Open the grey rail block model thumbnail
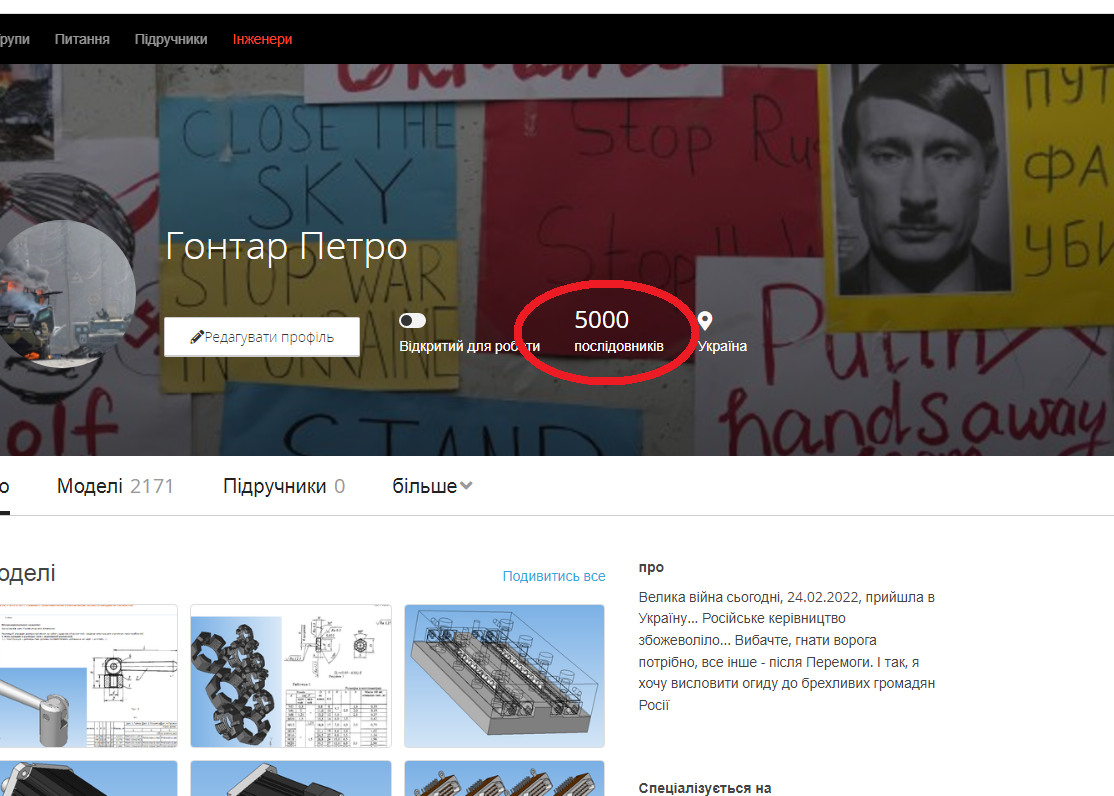1114x796 pixels. click(504, 676)
